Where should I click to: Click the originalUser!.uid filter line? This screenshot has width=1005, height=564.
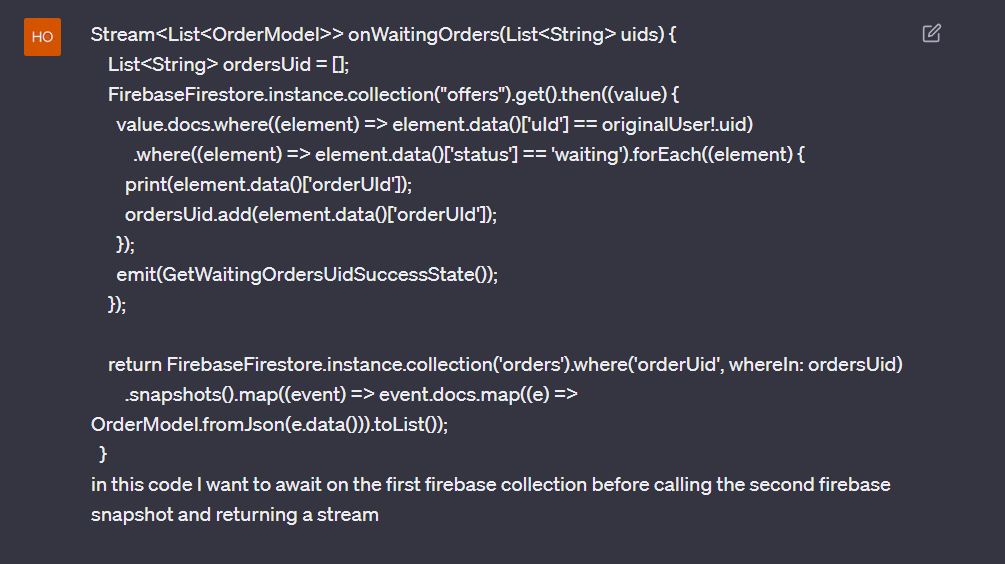pyautogui.click(x=435, y=124)
